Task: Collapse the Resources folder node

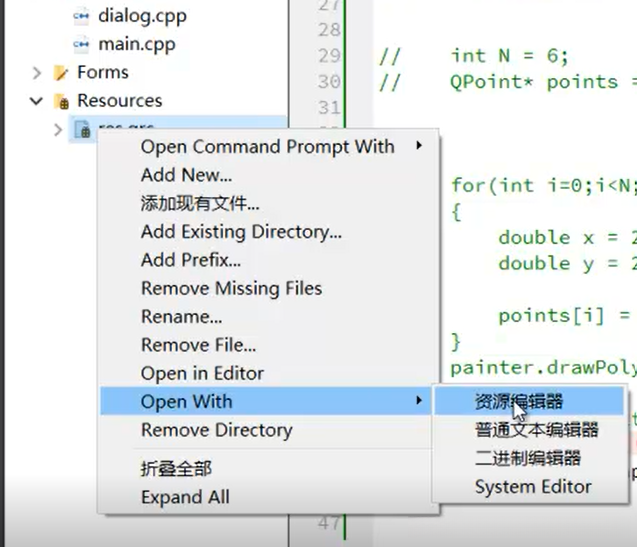Action: tap(37, 101)
